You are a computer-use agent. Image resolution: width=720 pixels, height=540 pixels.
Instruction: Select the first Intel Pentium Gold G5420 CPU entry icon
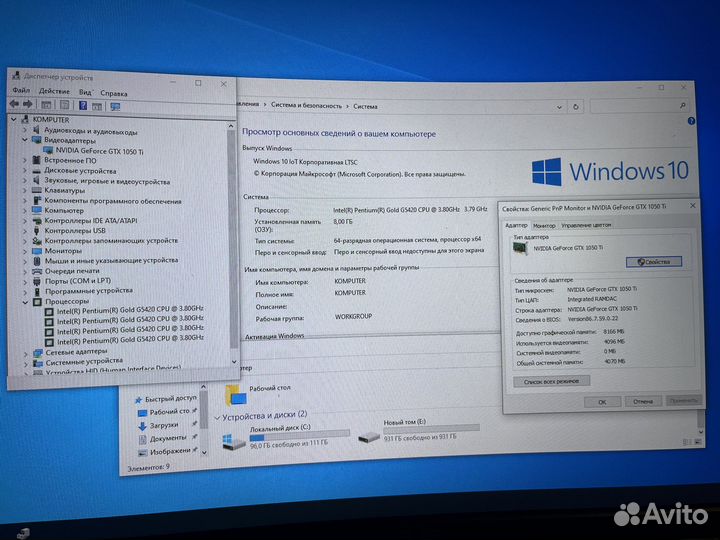tap(49, 311)
